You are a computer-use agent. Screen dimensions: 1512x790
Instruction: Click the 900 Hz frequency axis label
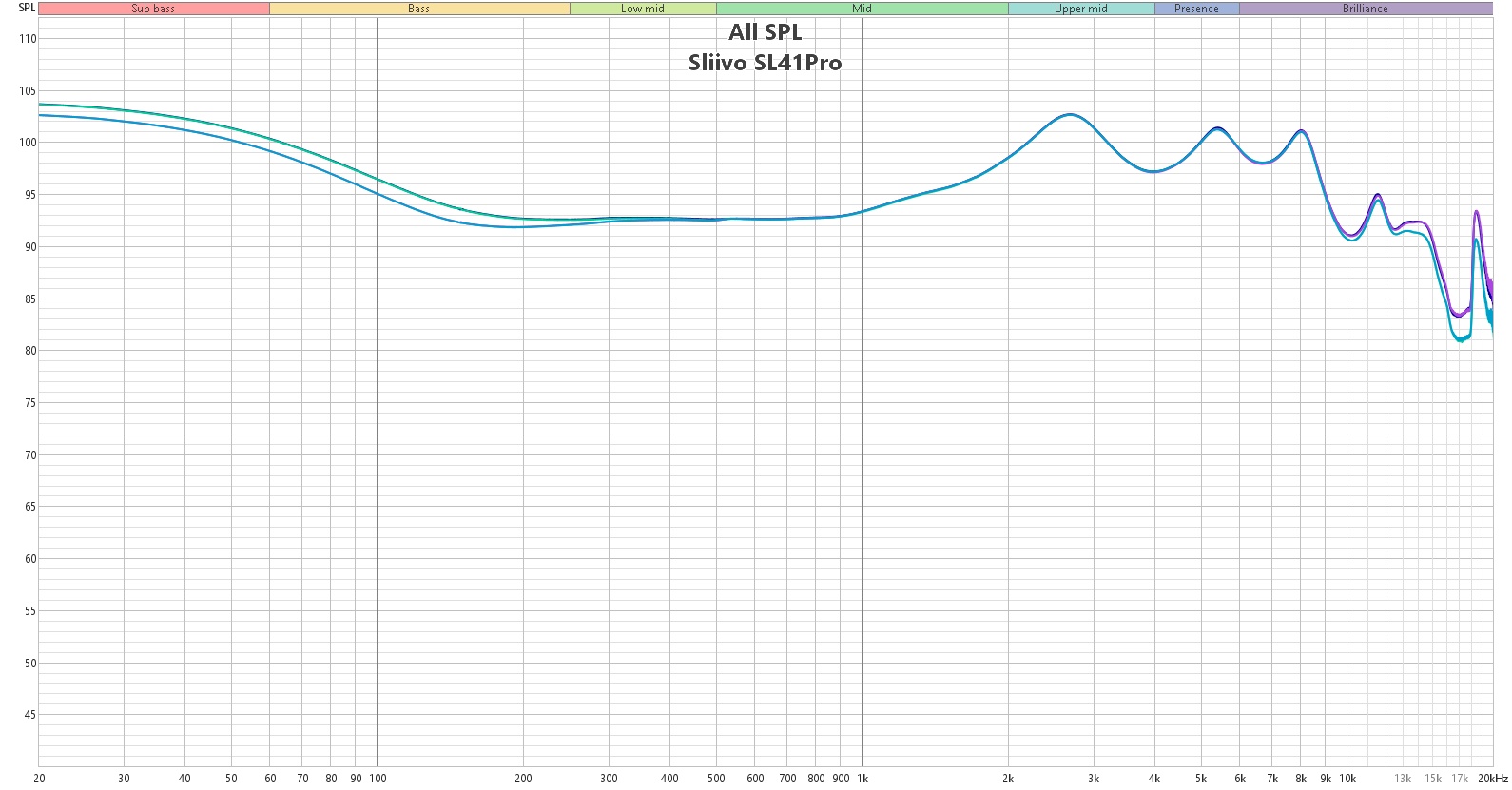[841, 779]
